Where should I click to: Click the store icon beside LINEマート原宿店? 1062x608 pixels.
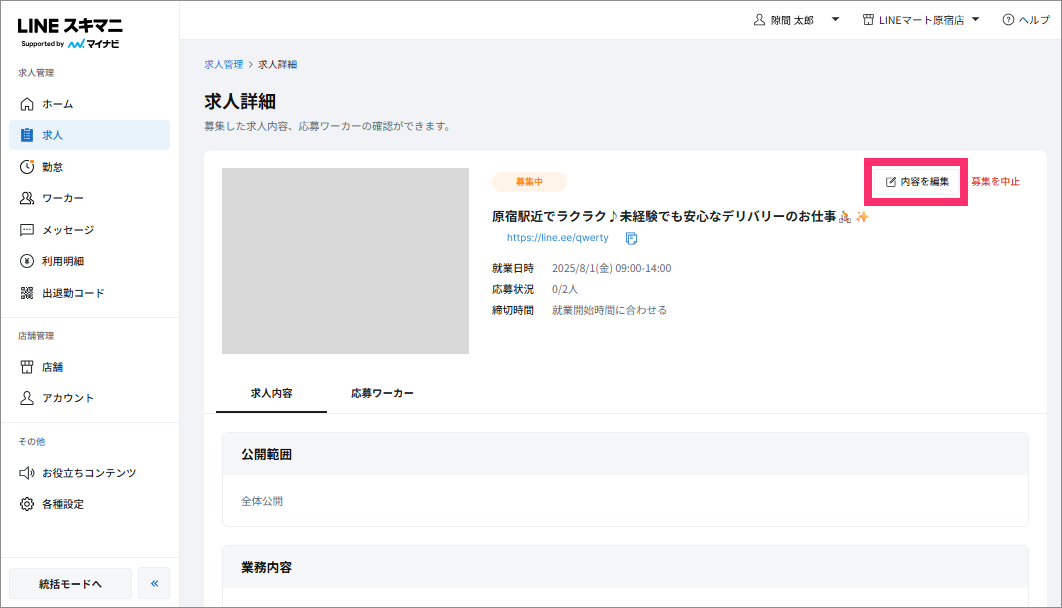tap(868, 20)
